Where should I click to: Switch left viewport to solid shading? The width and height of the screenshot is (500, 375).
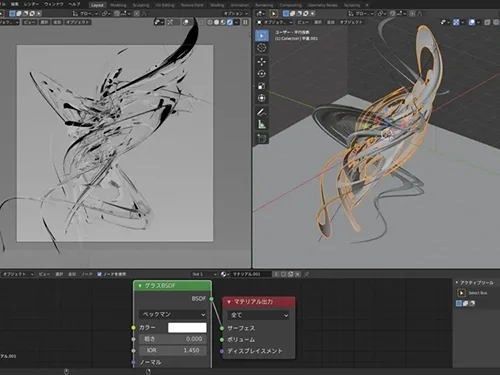click(217, 22)
